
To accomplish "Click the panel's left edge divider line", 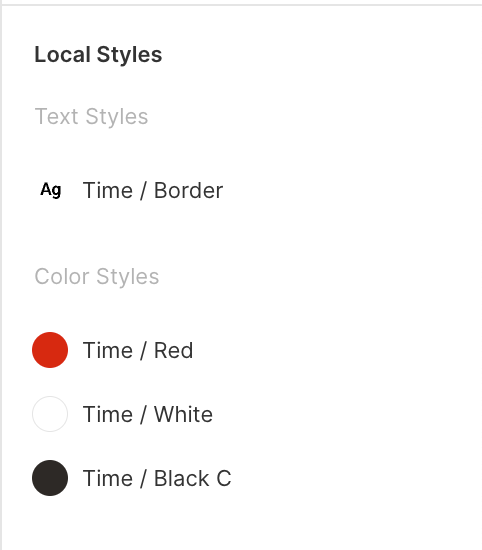I will pos(1,277).
